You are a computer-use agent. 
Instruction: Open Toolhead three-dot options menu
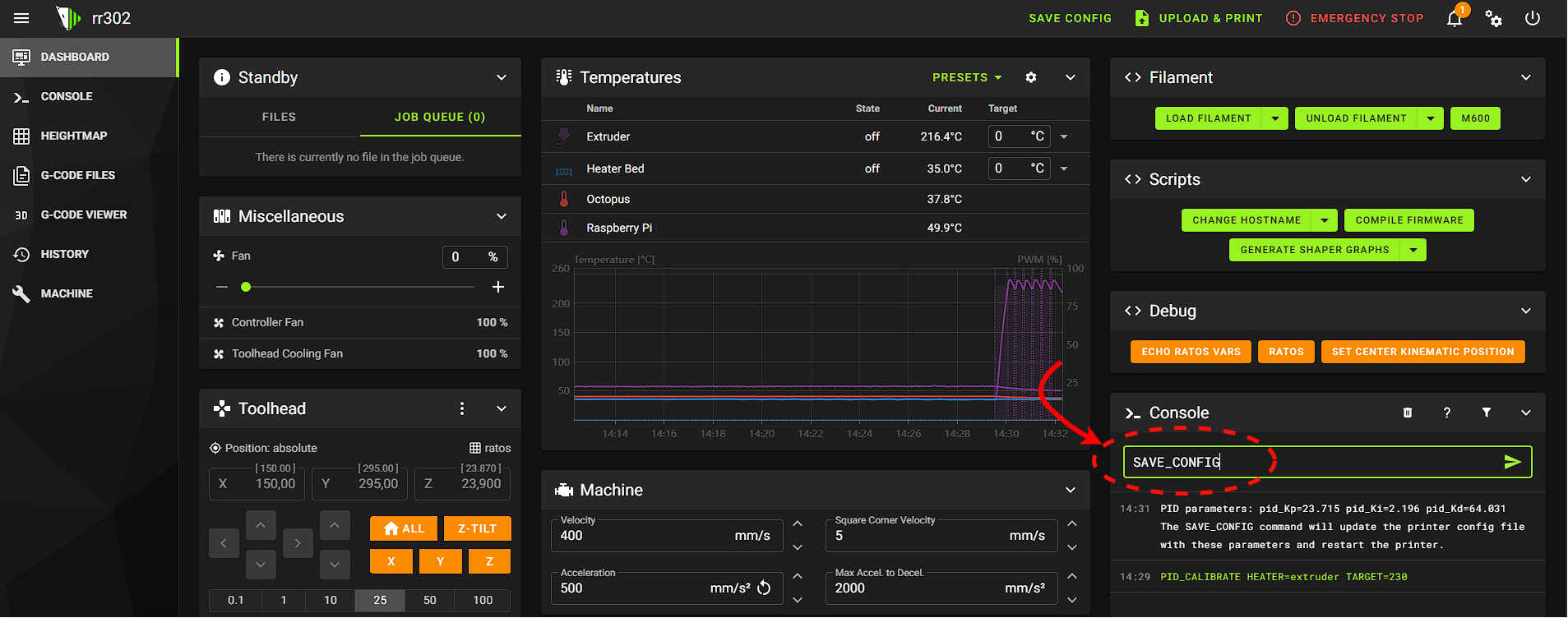[x=462, y=408]
